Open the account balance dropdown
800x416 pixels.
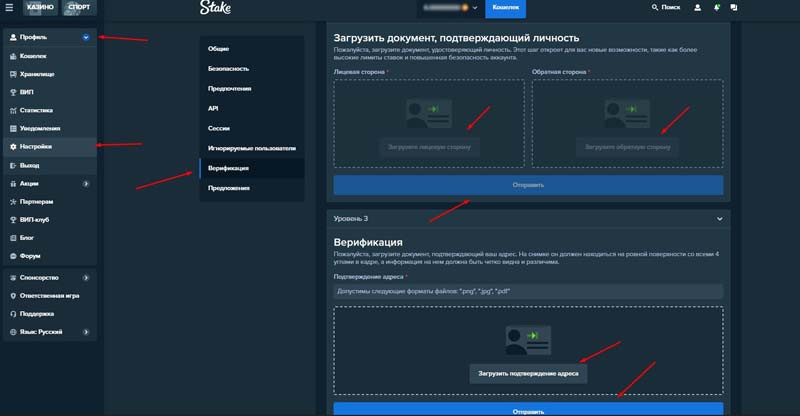coord(476,9)
